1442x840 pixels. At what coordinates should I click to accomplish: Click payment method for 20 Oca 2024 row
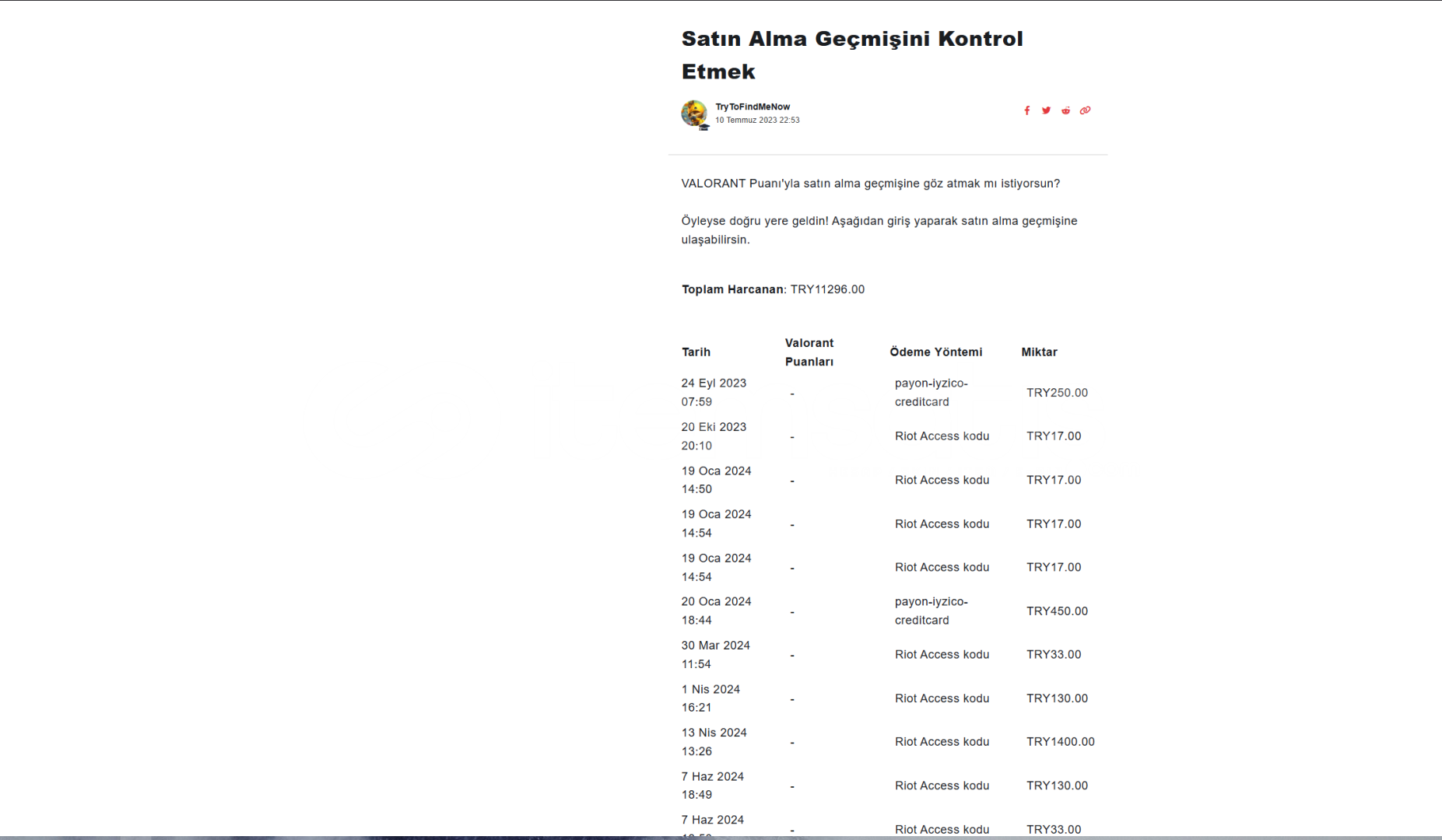[x=931, y=611]
